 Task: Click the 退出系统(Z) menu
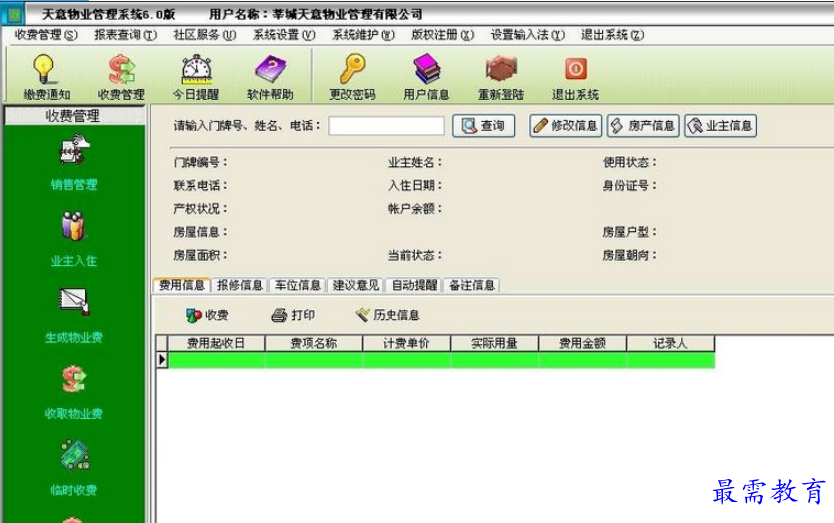[612, 35]
